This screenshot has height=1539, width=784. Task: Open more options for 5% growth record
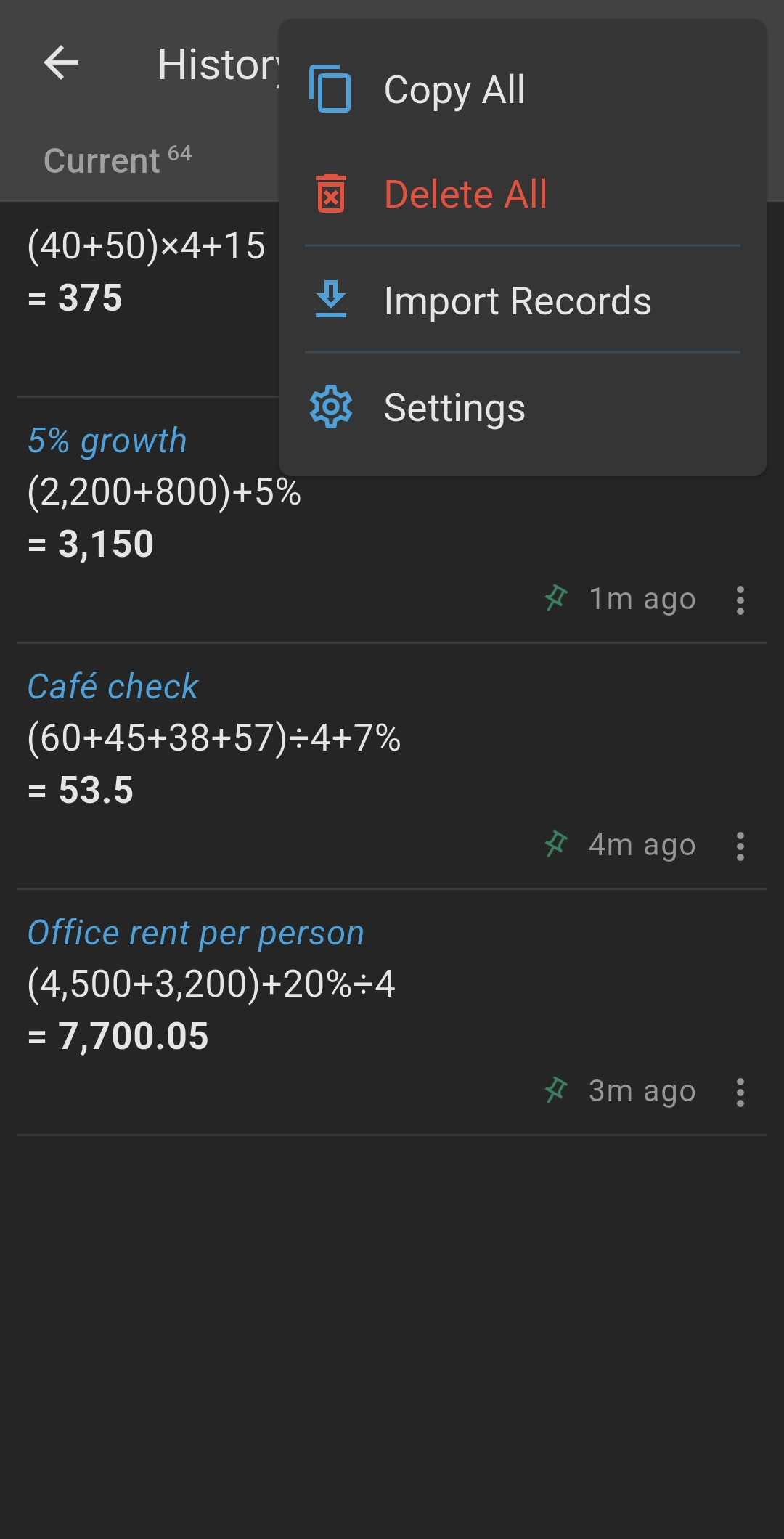tap(740, 600)
